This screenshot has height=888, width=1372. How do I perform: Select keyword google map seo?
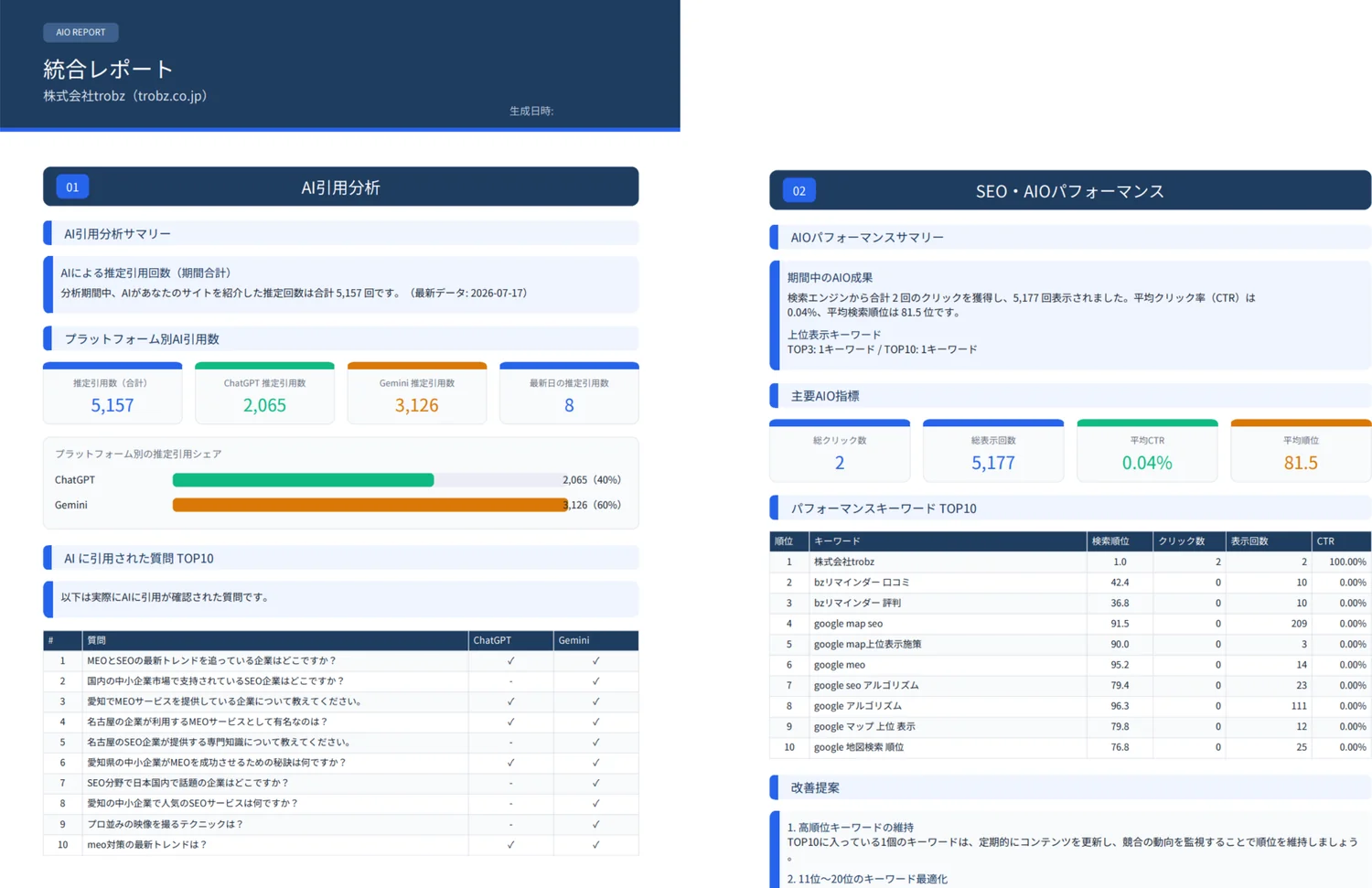(x=848, y=624)
